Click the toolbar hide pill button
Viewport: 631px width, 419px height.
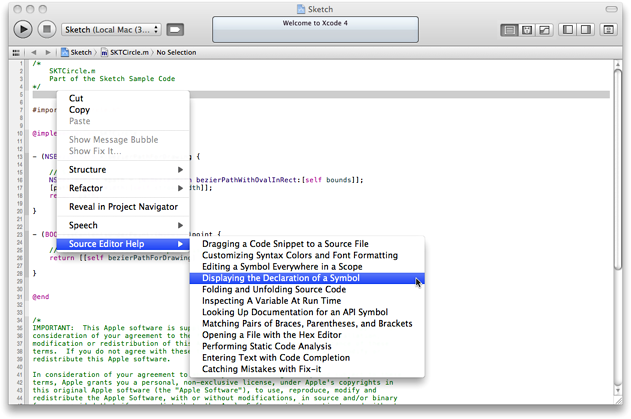[x=611, y=9]
